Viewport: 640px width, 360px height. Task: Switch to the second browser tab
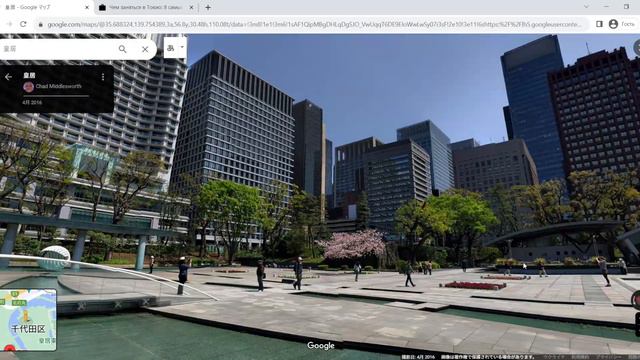146,7
